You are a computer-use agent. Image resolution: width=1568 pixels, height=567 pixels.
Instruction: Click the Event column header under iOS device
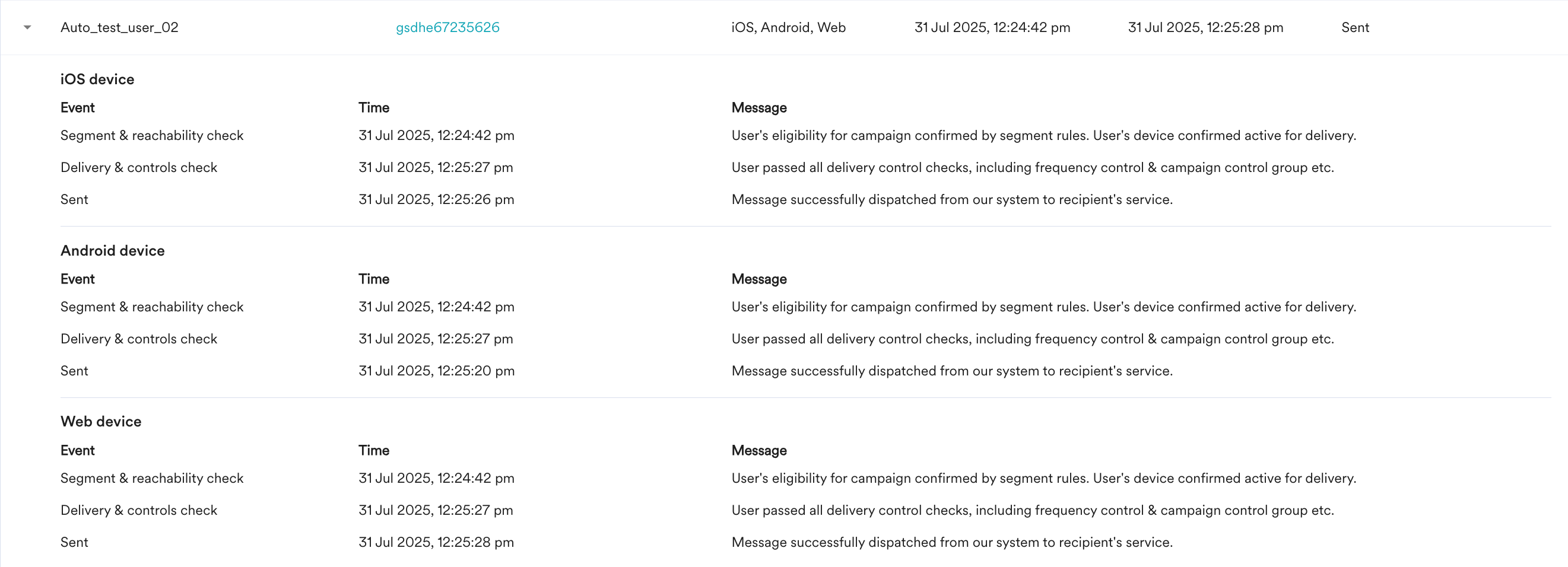pyautogui.click(x=77, y=108)
